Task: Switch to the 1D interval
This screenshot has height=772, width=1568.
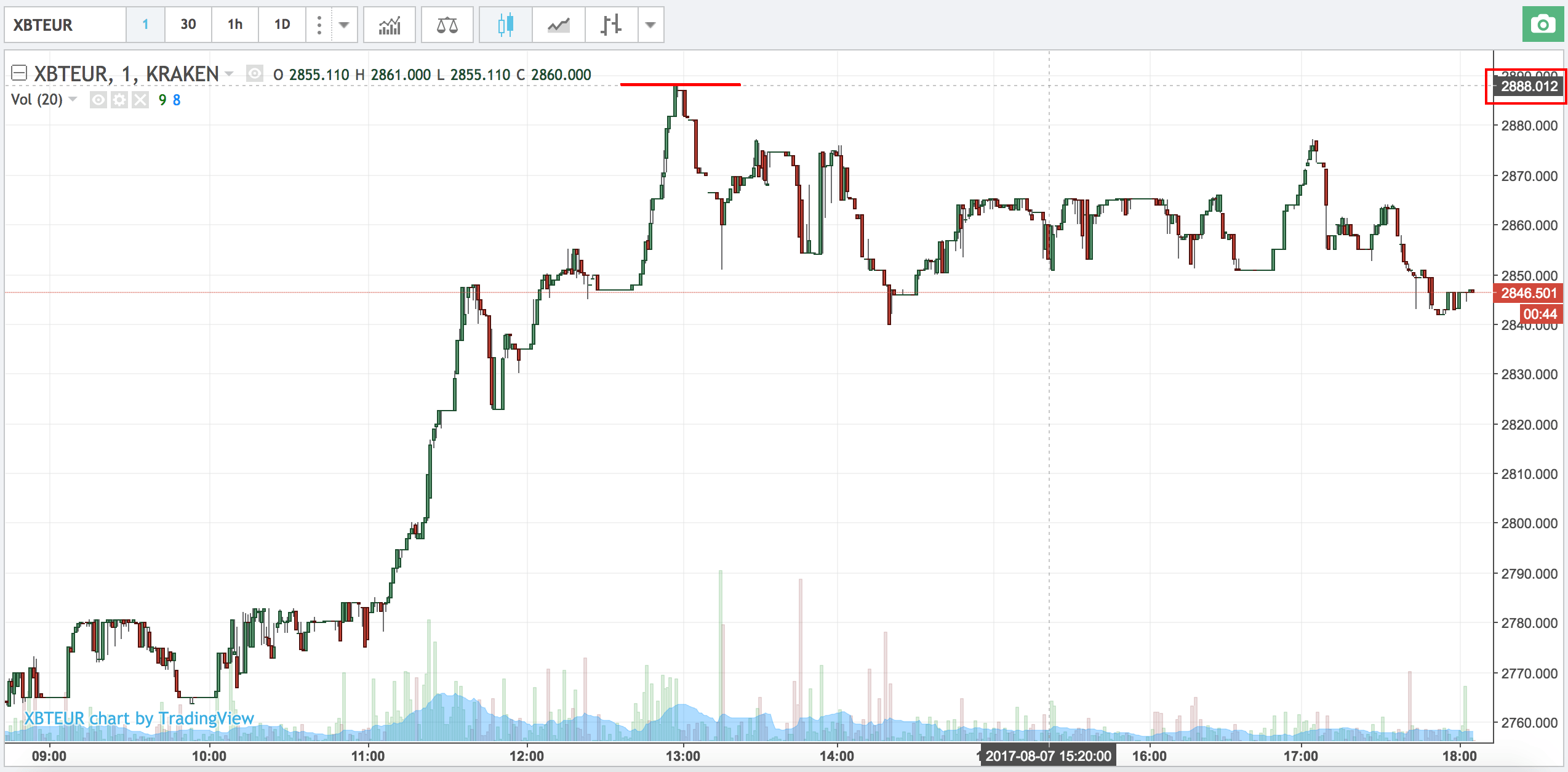Action: [282, 25]
